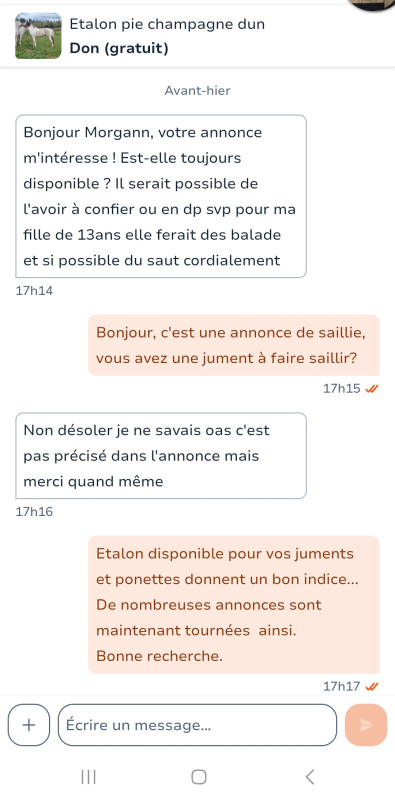The image size is (395, 800).
Task: Tap the plus attachment button
Action: coord(29,724)
